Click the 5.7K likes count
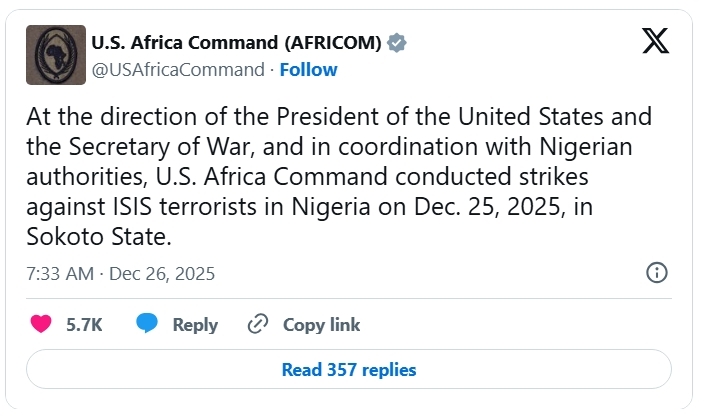Image resolution: width=706 pixels, height=419 pixels. pyautogui.click(x=84, y=325)
